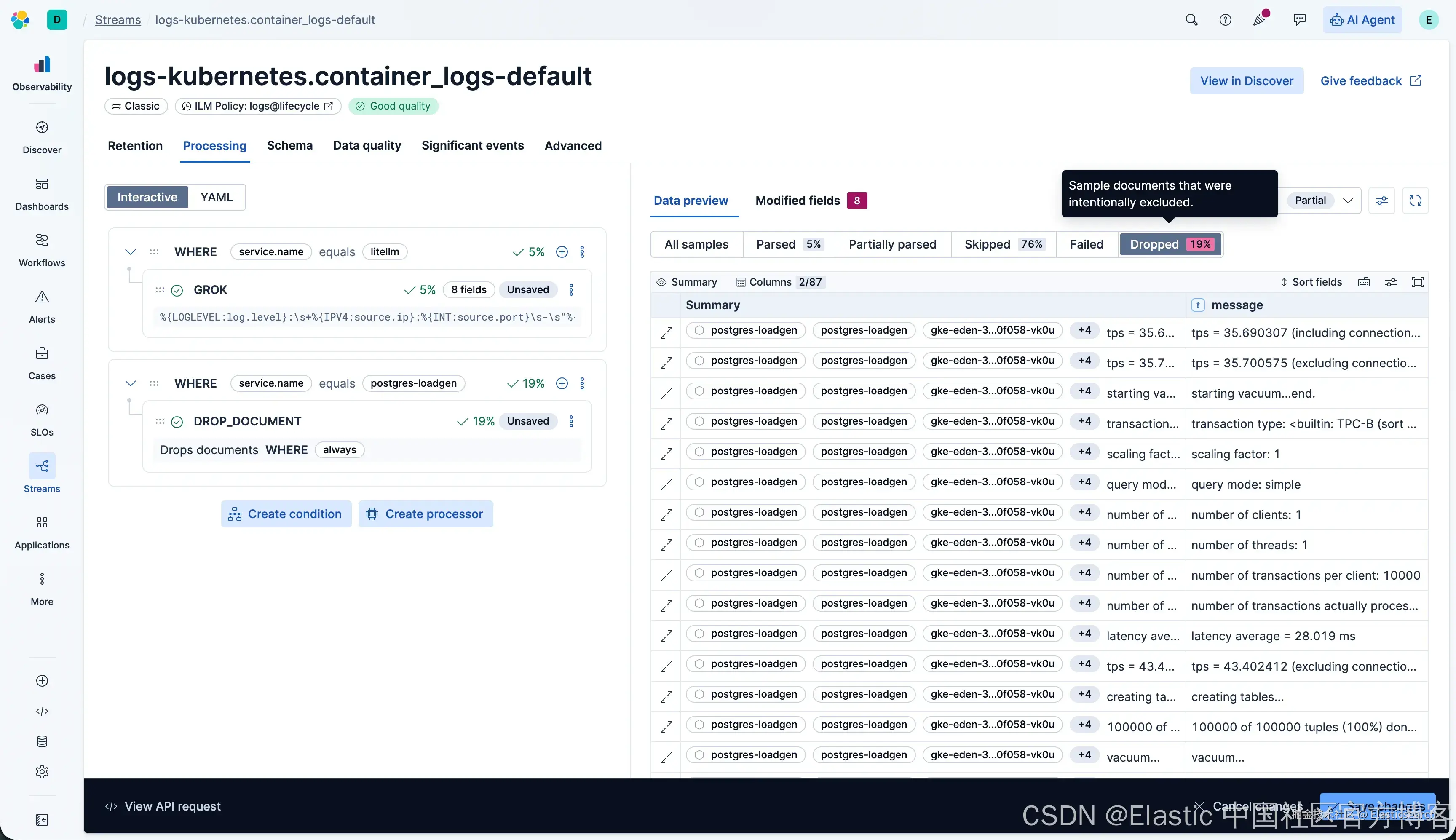
Task: Open the help icon in header
Action: point(1225,20)
